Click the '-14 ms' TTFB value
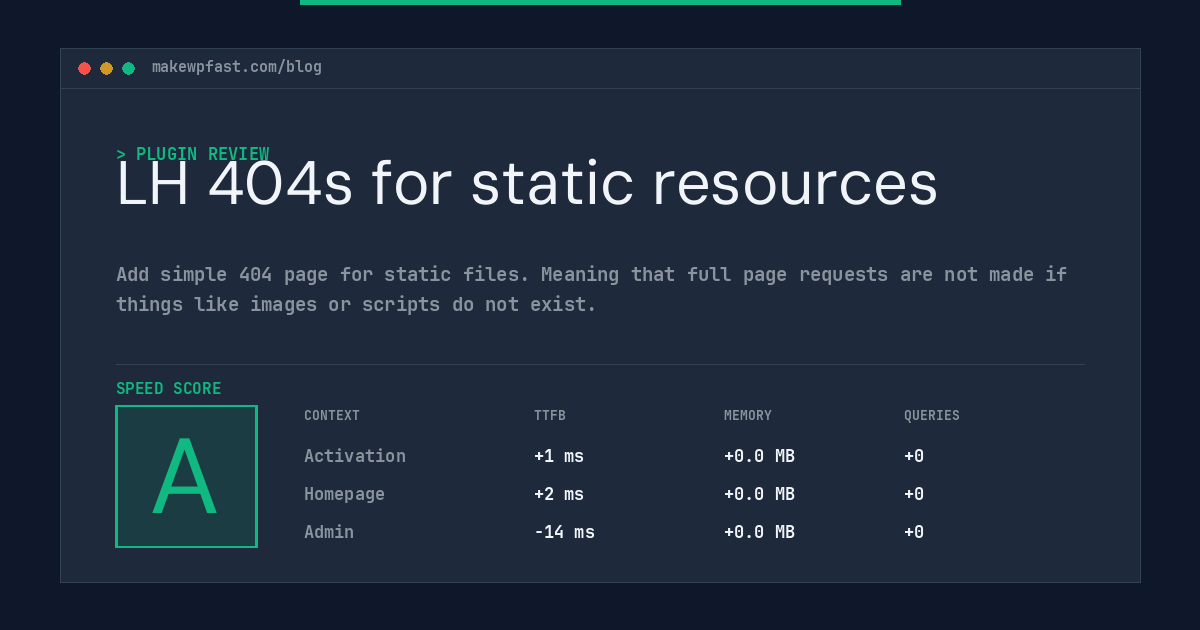1200x630 pixels. click(564, 532)
